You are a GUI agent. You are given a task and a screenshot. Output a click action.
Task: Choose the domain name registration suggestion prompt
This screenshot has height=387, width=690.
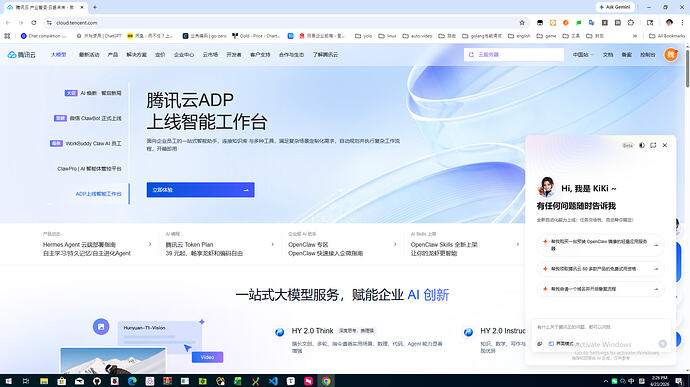[600, 289]
